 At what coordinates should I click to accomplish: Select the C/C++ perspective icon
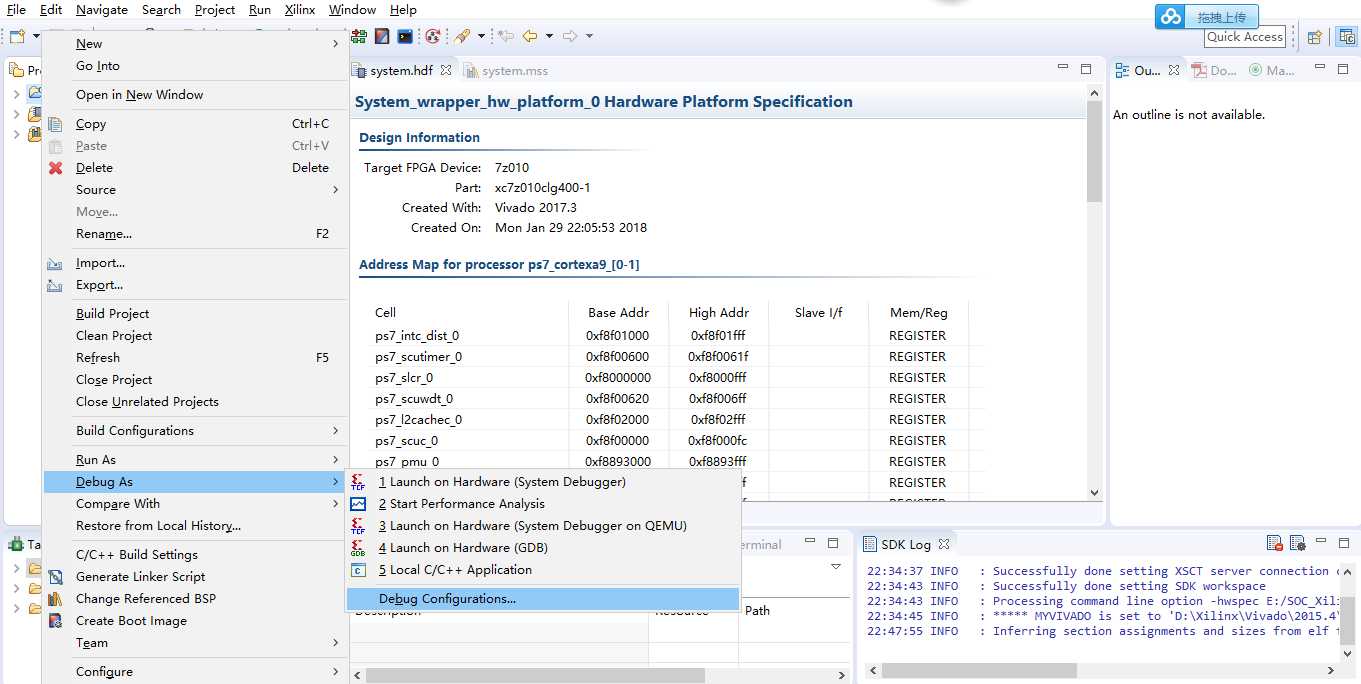coord(1346,37)
